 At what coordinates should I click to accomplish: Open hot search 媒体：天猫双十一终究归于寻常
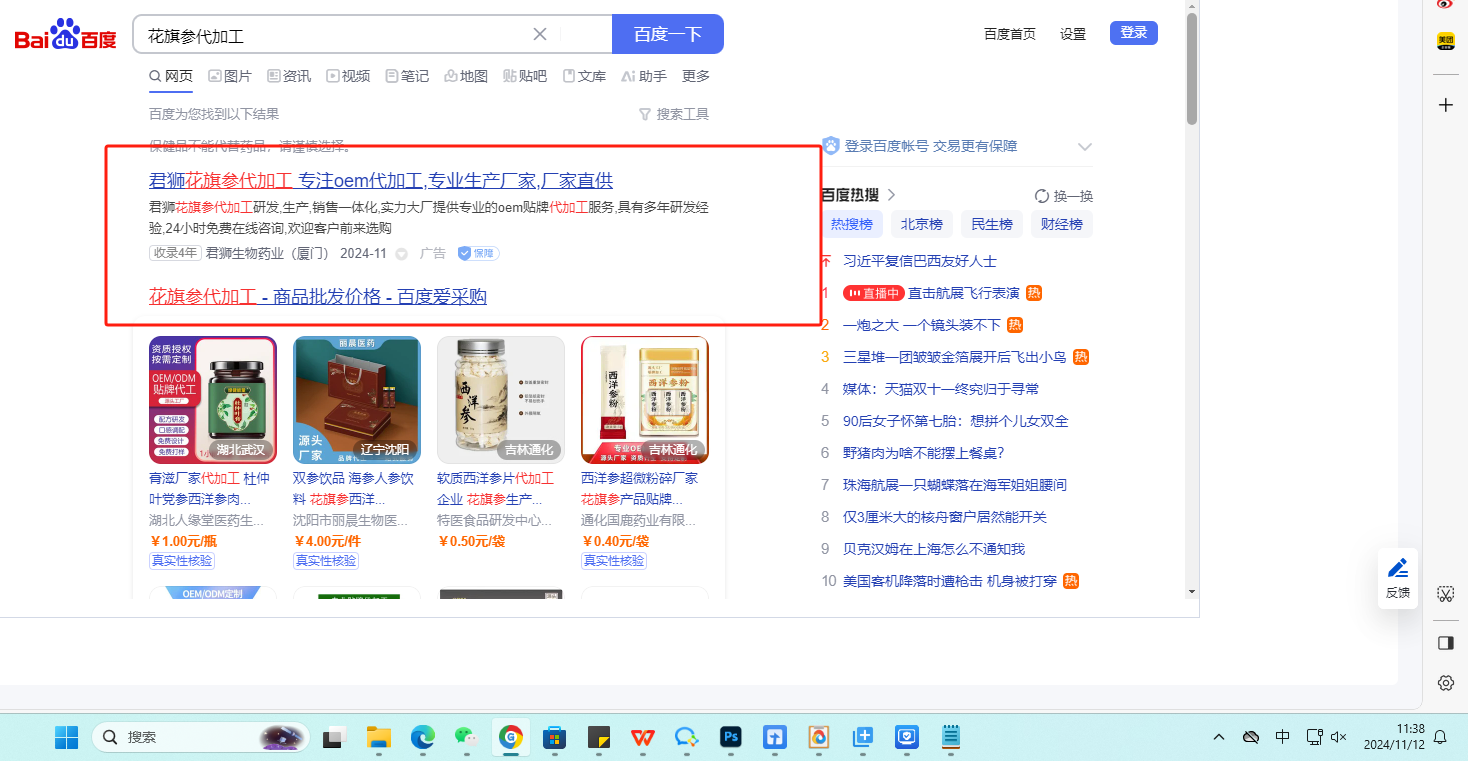pos(941,389)
